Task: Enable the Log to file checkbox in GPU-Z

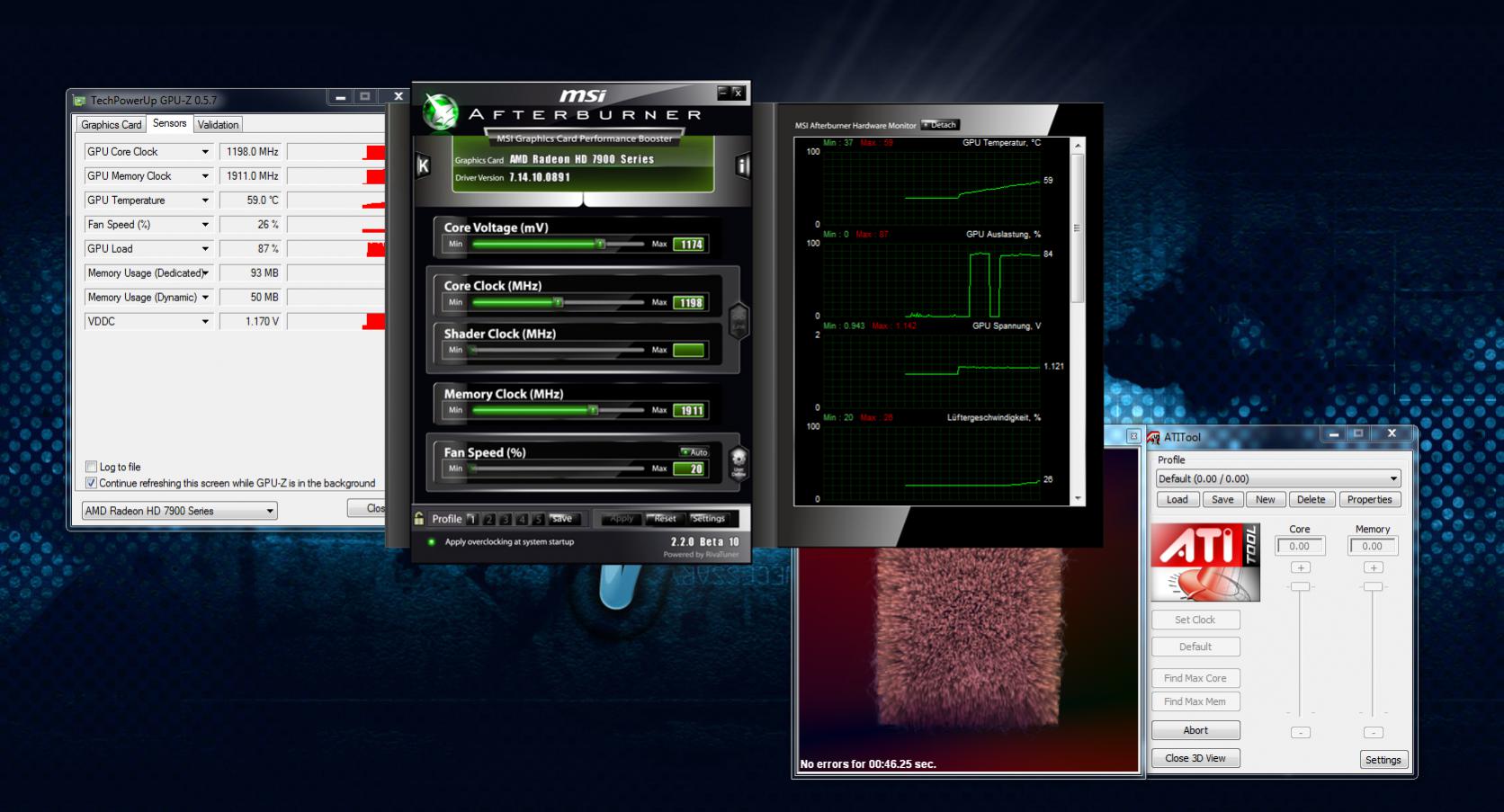Action: coord(91,467)
